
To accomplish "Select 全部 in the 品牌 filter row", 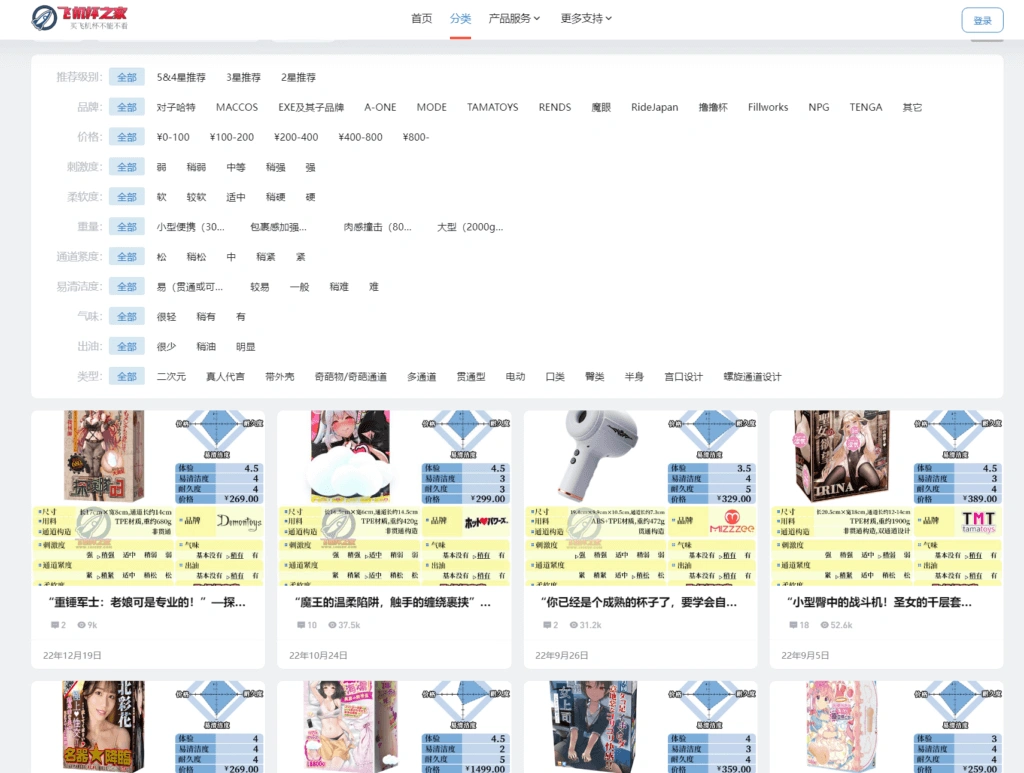I will click(127, 107).
